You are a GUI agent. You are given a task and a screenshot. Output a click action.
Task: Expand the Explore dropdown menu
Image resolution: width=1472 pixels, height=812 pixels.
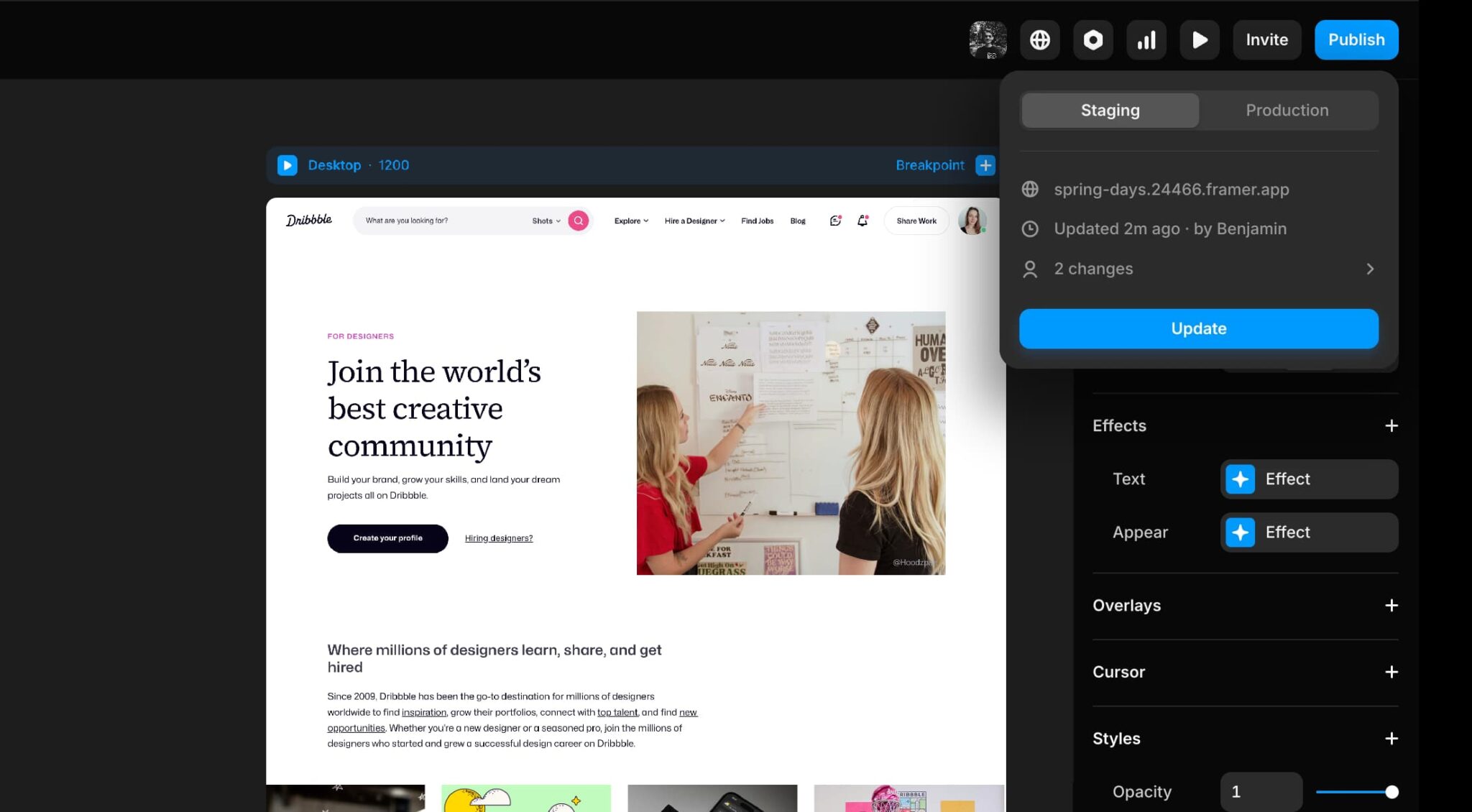[630, 221]
